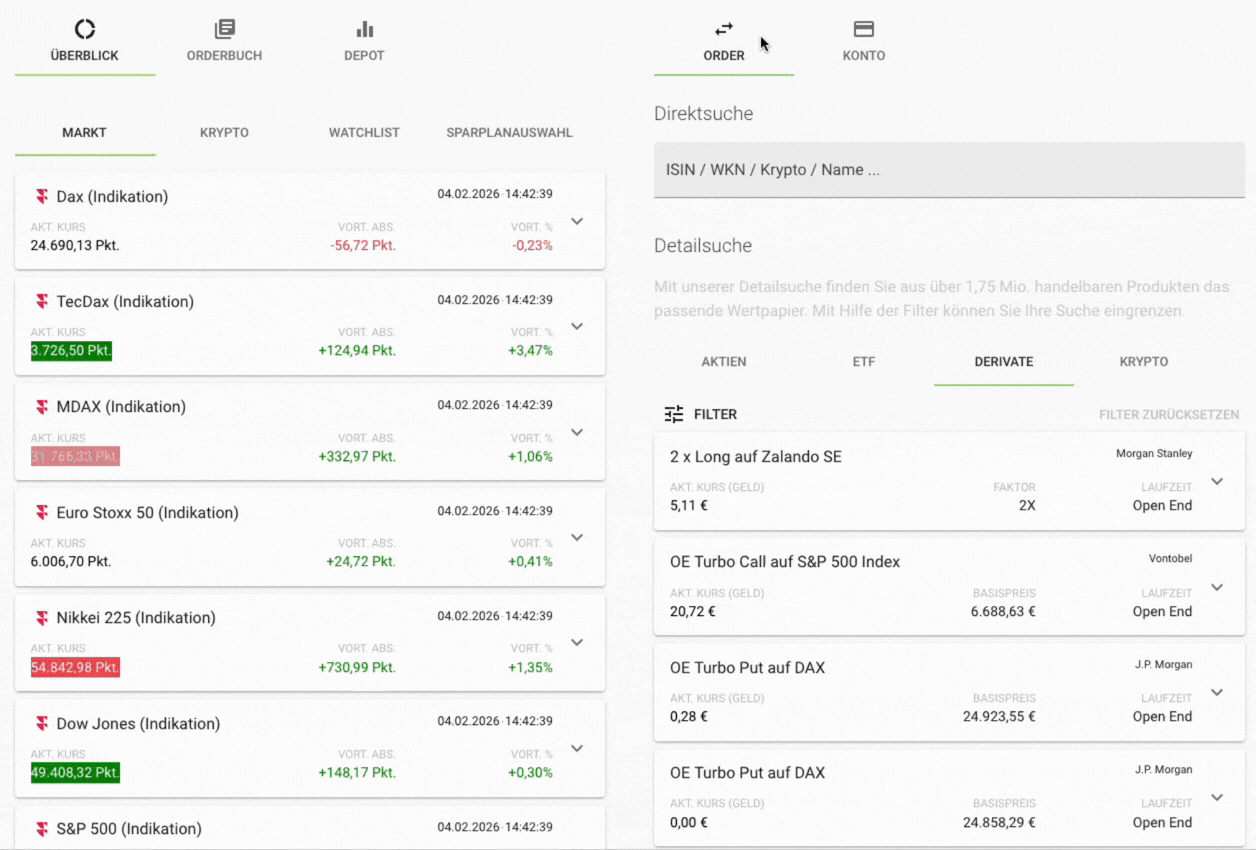Select the Order swap arrows icon
Viewport: 1256px width, 850px height.
point(724,29)
